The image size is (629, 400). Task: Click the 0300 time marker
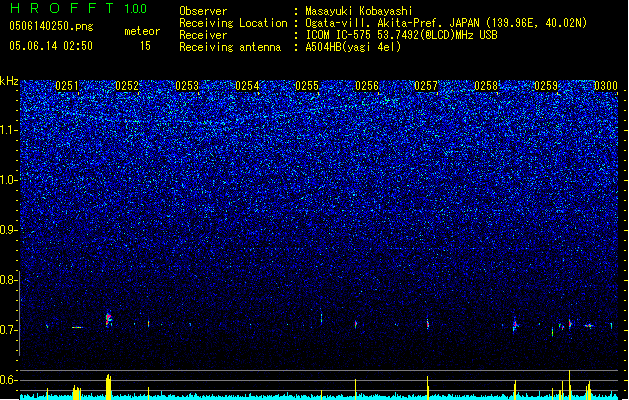click(606, 86)
